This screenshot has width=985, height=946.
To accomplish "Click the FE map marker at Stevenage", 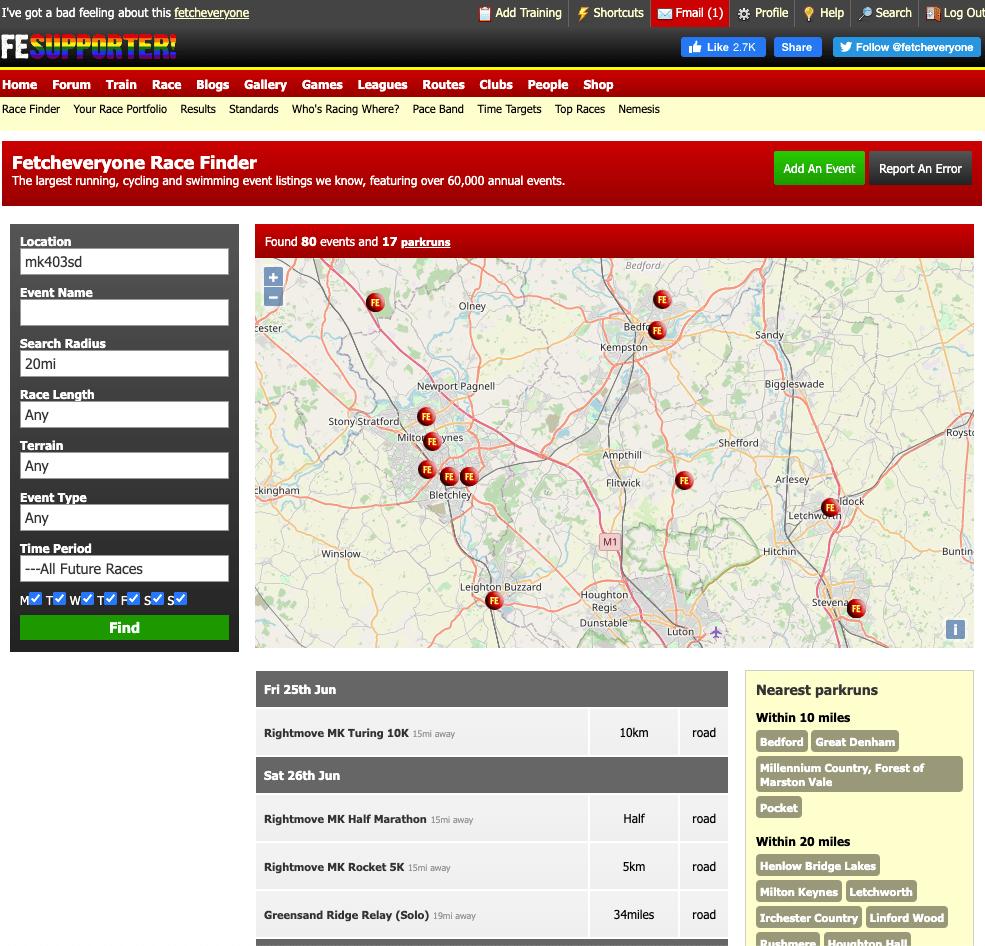I will pos(856,608).
